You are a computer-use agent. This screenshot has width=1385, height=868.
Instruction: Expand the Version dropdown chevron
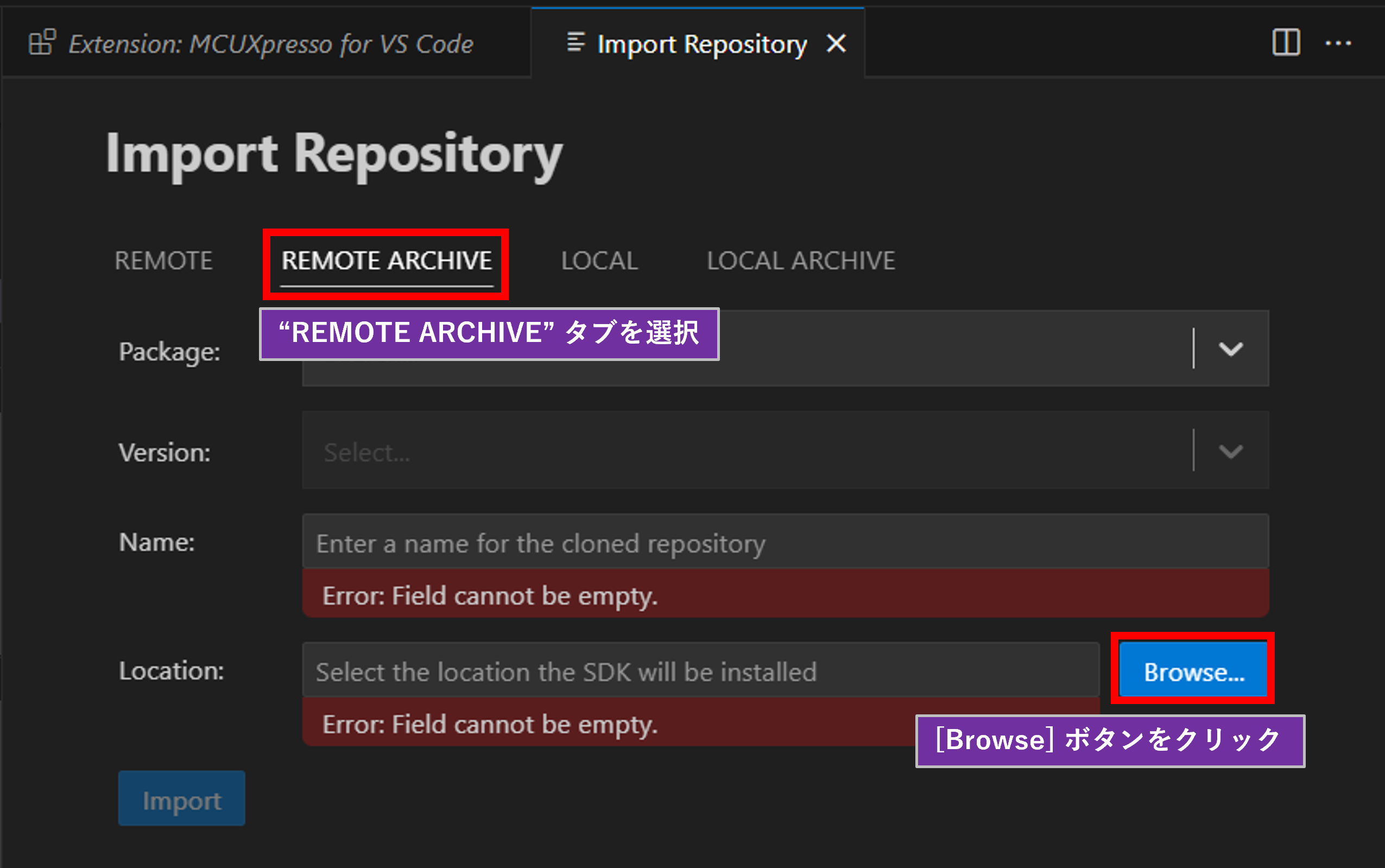1231,451
